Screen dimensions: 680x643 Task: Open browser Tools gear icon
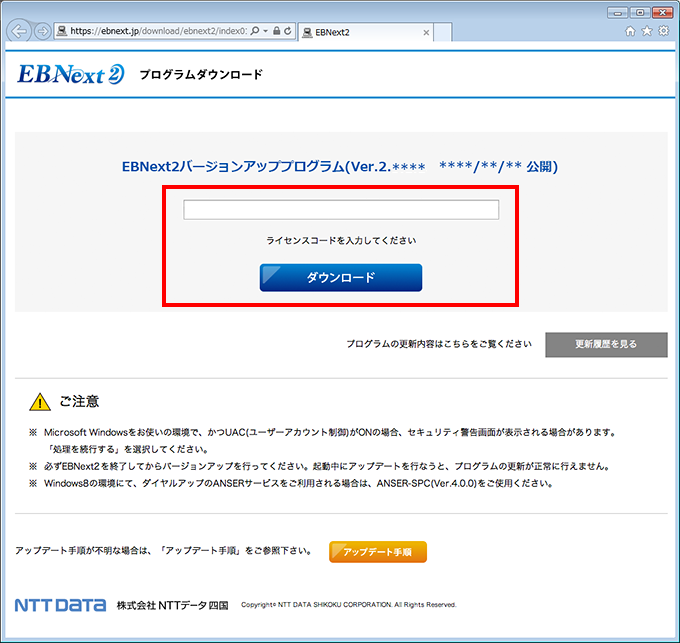coord(664,31)
